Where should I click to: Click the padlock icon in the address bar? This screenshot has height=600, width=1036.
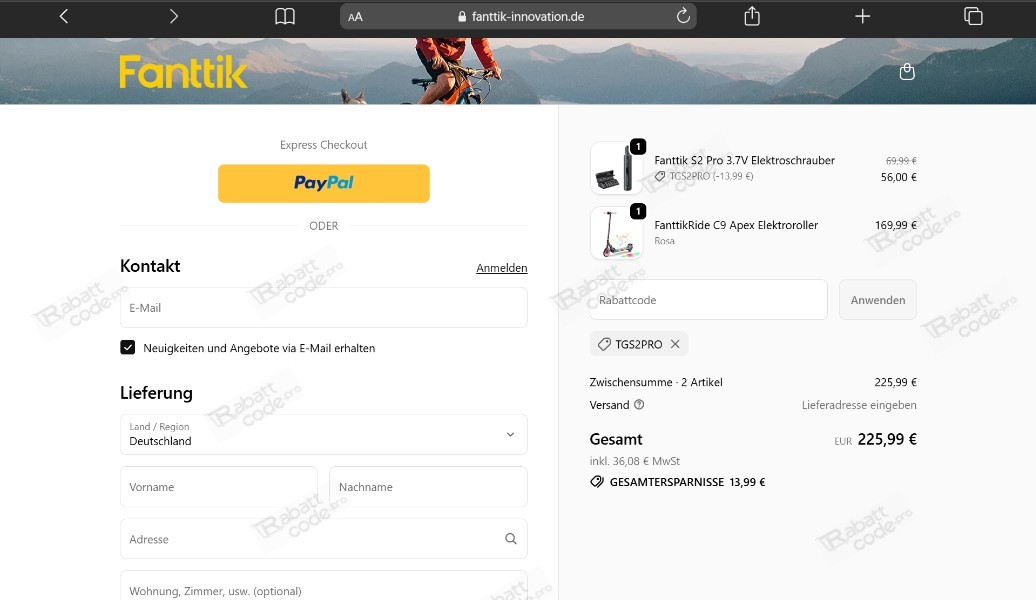(461, 16)
